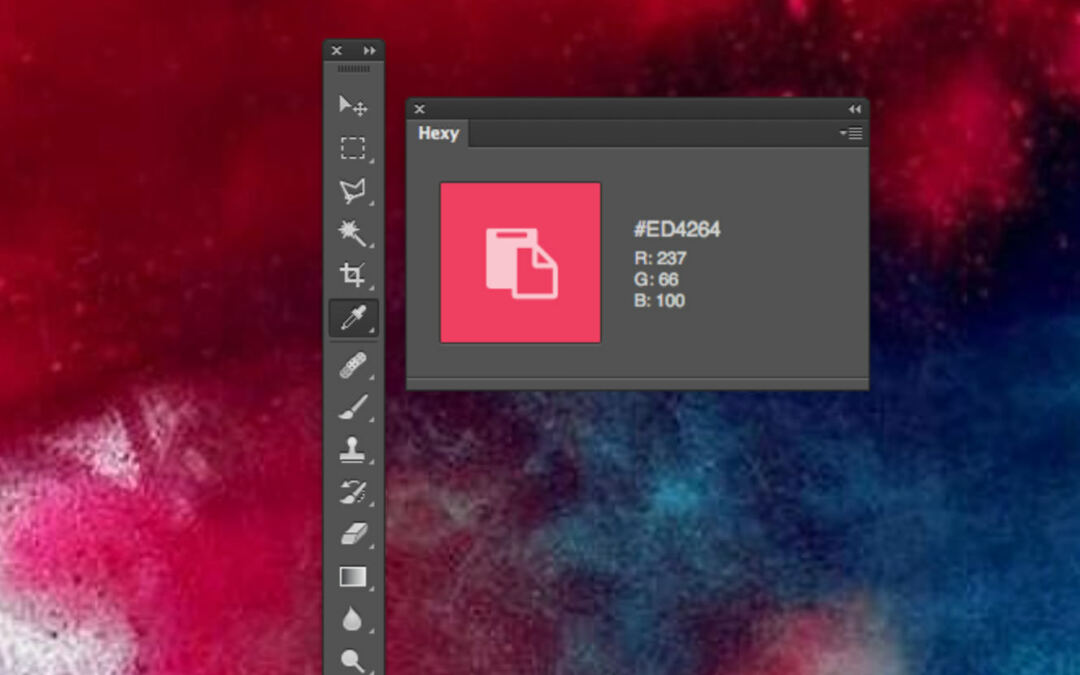The image size is (1080, 675).
Task: Select the Clone Stamp tool
Action: 353,450
